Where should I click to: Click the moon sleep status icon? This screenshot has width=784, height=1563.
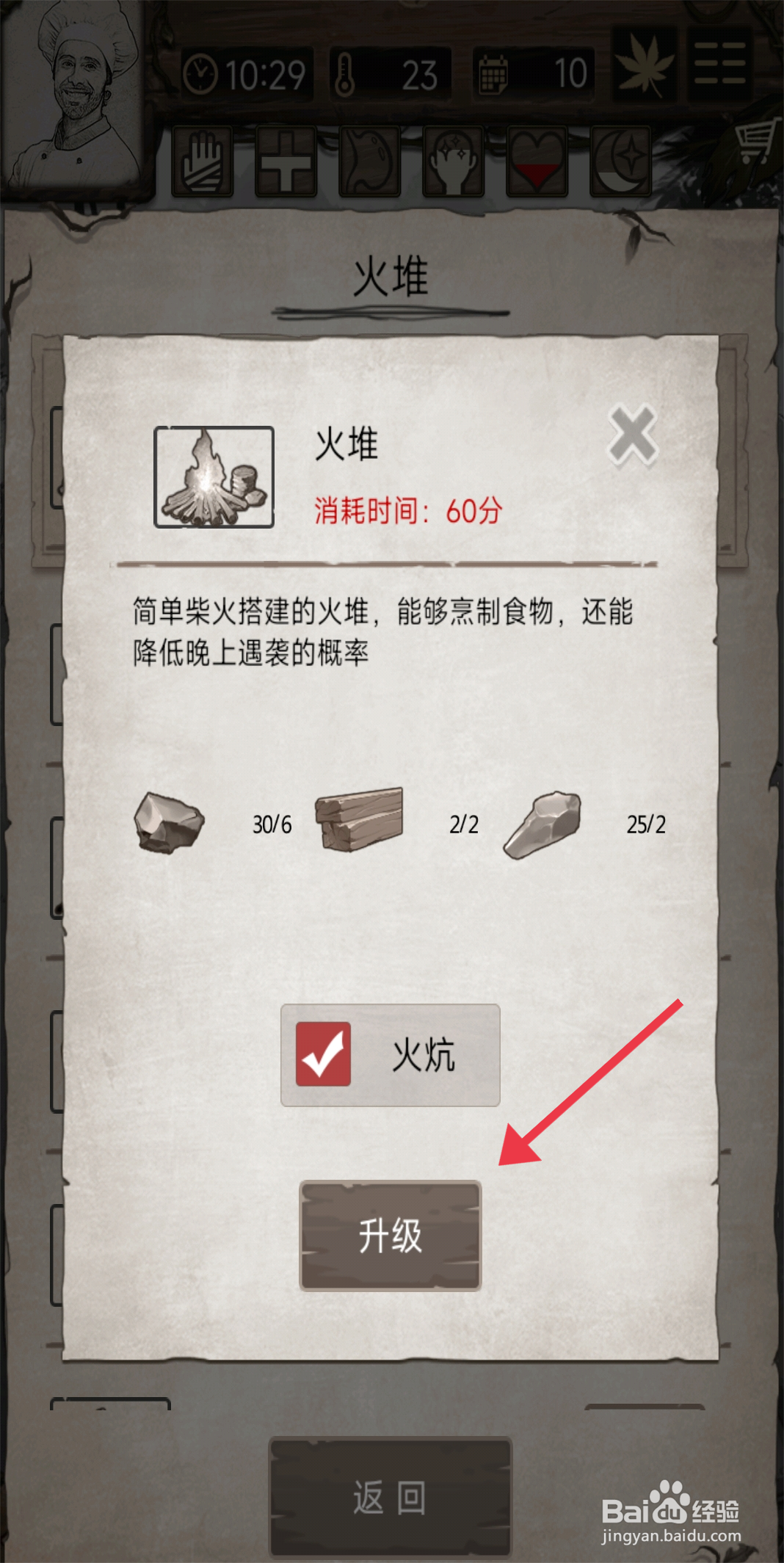pyautogui.click(x=621, y=162)
